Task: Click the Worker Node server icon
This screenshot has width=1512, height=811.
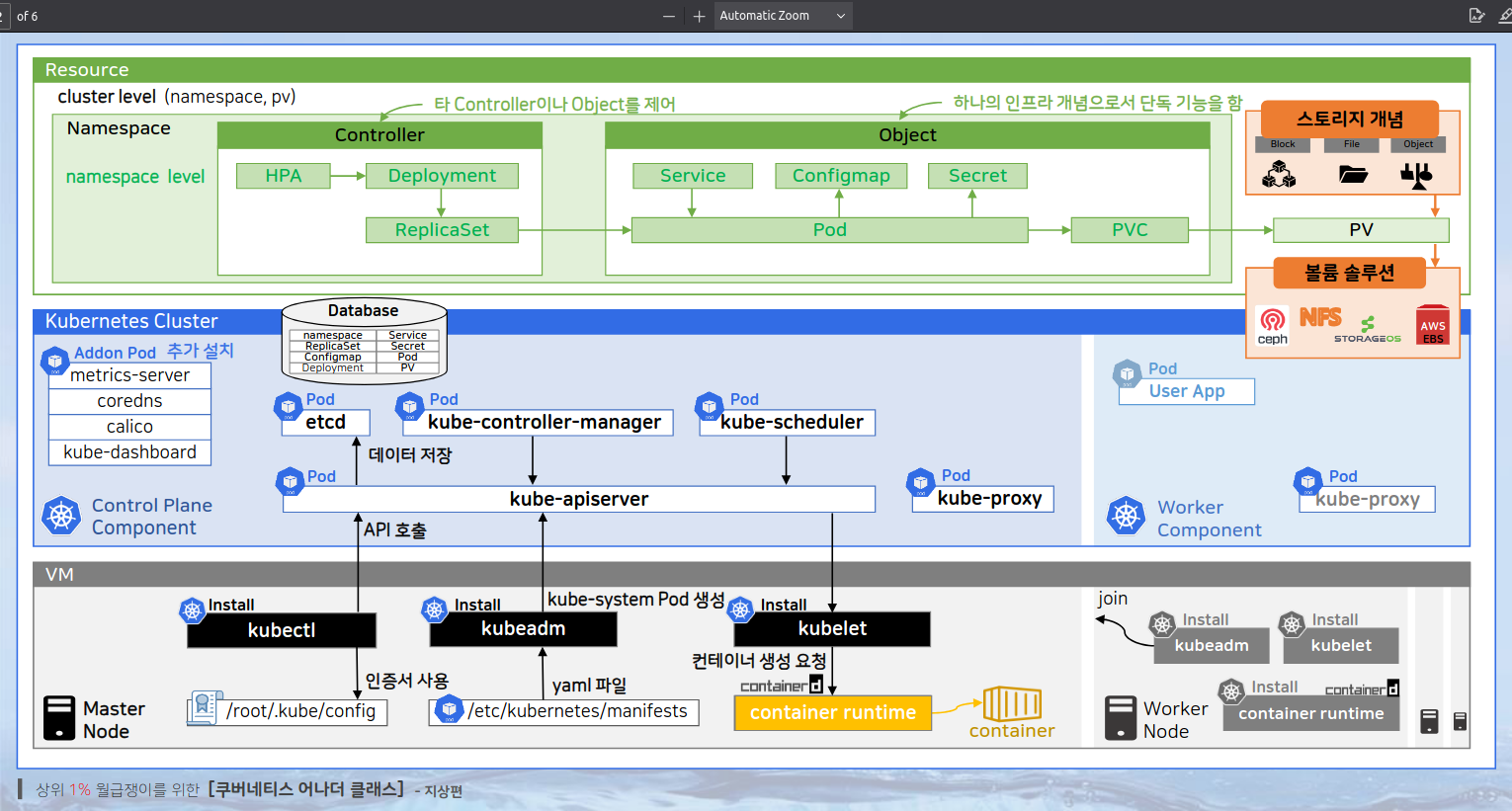Action: [1121, 718]
